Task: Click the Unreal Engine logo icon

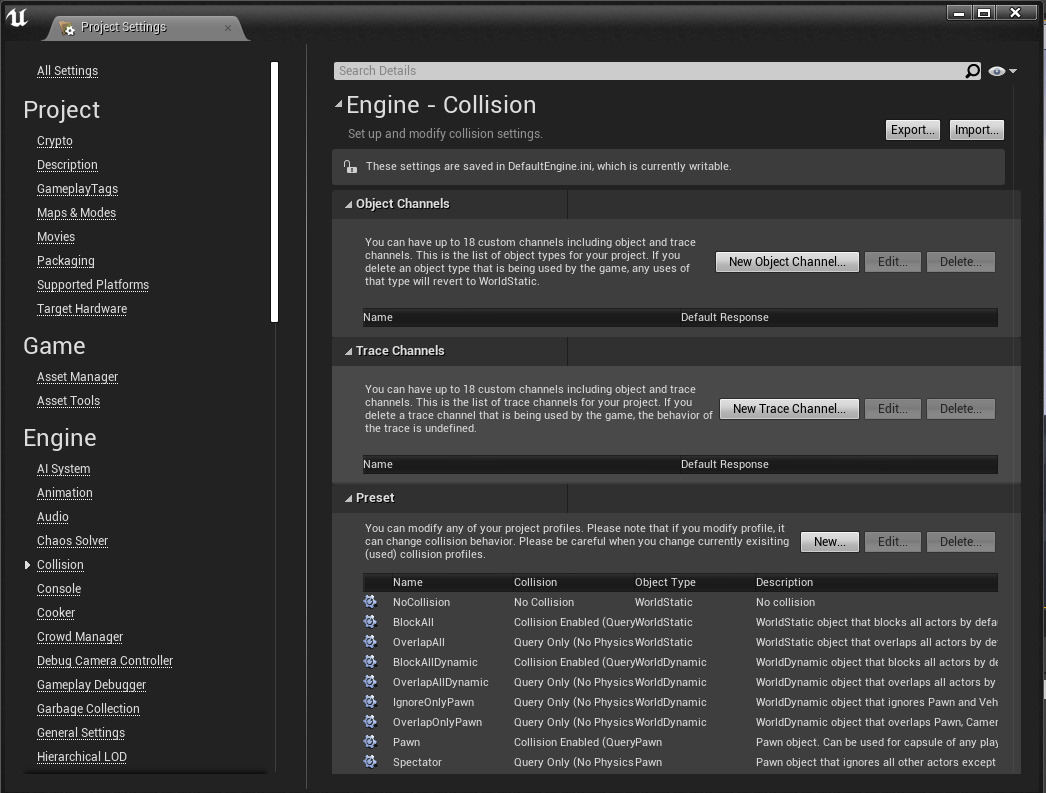Action: pos(17,19)
